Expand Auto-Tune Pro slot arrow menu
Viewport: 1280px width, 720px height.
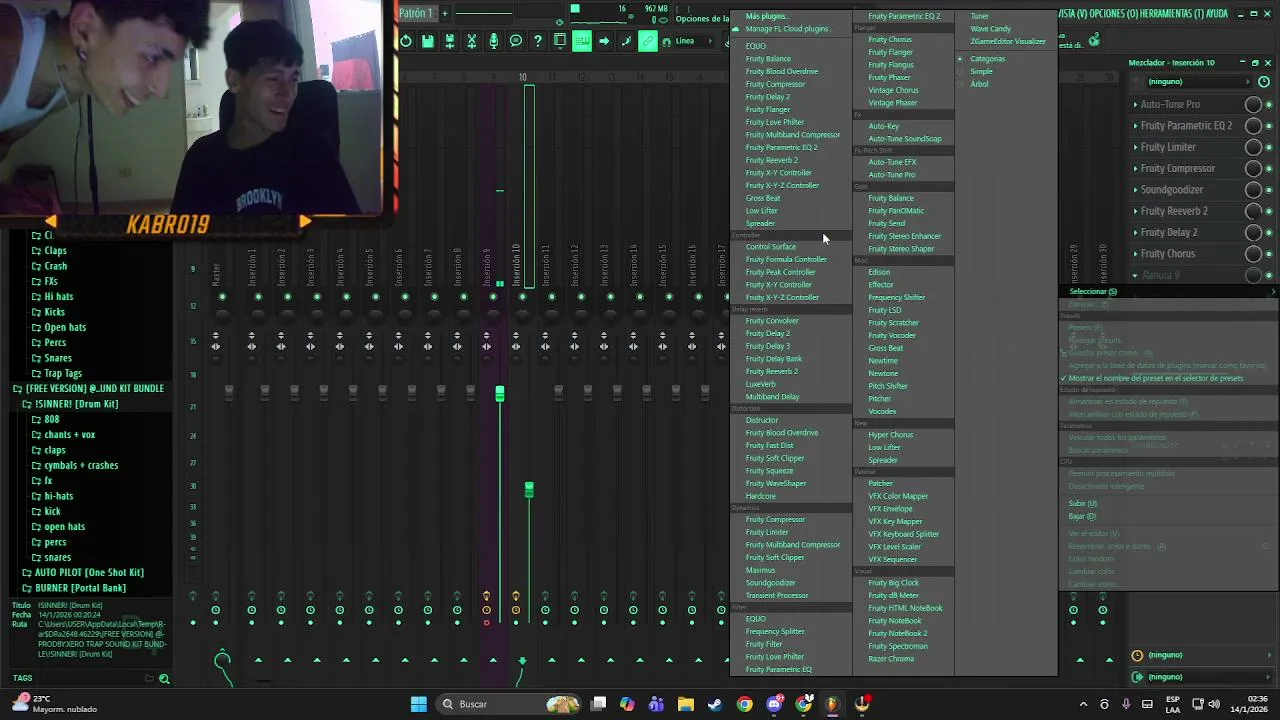(x=1135, y=105)
